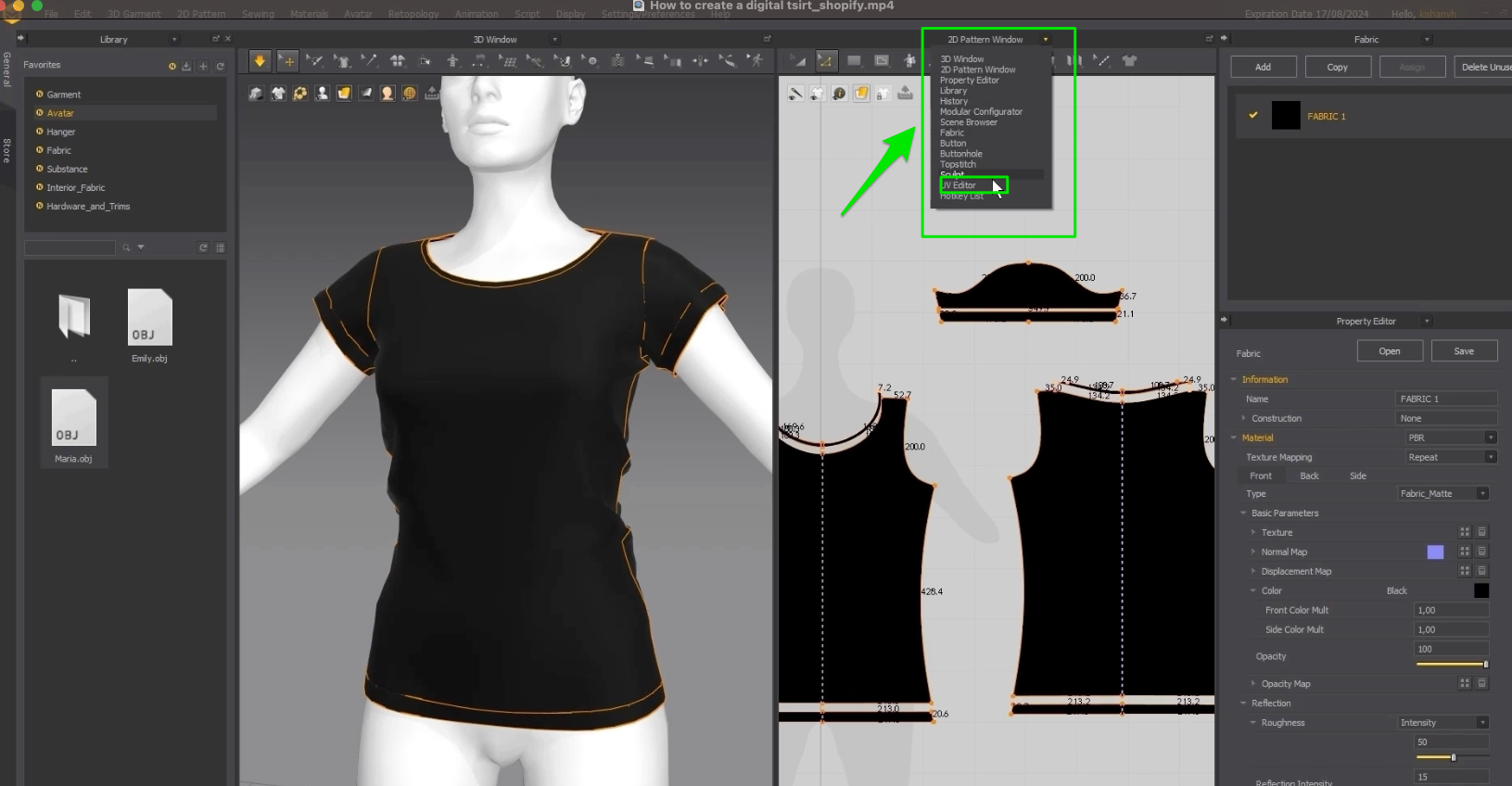Open the Library panel title dropdown
The height and width of the screenshot is (786, 1512).
174,40
